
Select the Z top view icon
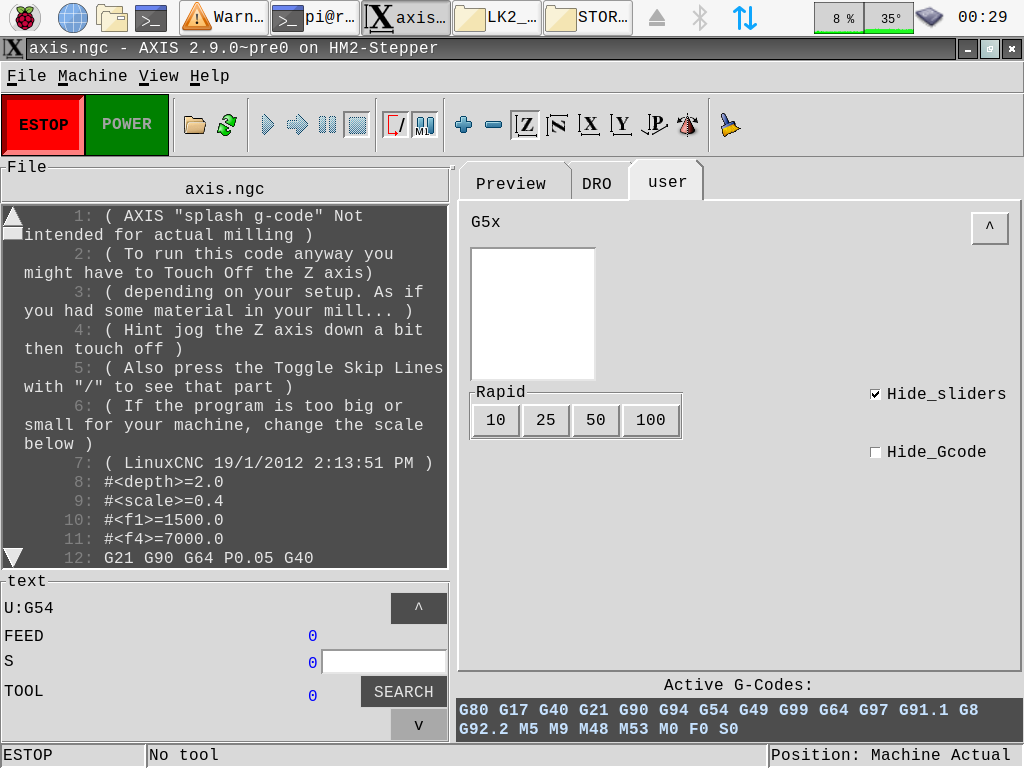(525, 125)
